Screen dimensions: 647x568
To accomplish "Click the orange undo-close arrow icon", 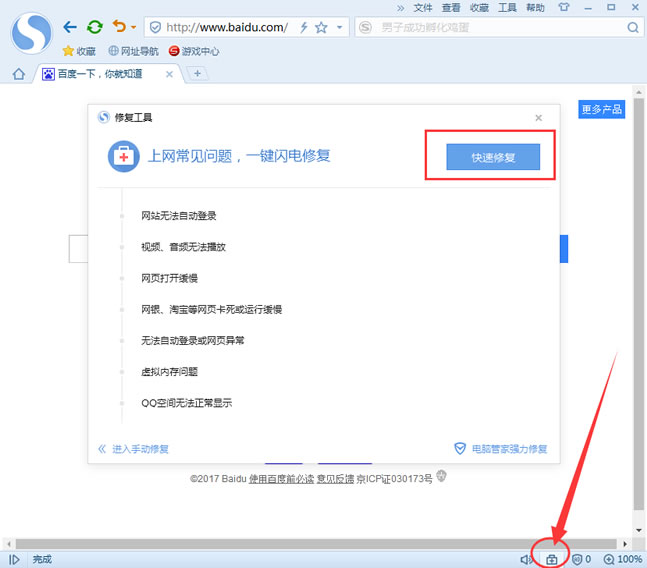I will tap(119, 26).
